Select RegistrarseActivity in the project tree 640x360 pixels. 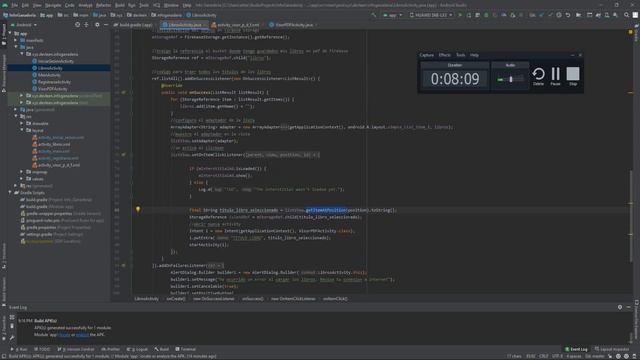click(54, 82)
